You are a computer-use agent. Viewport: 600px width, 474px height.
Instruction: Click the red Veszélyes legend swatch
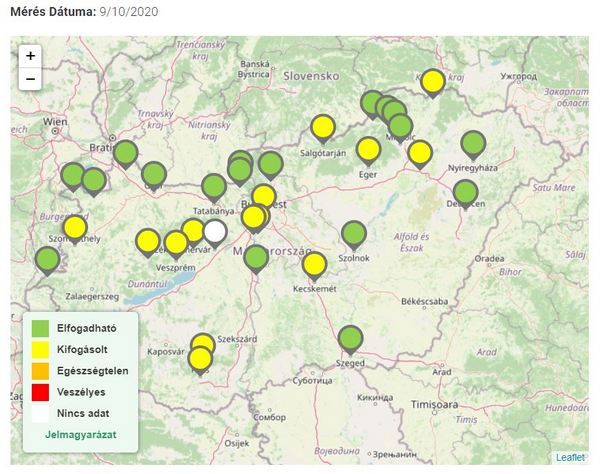pos(41,391)
